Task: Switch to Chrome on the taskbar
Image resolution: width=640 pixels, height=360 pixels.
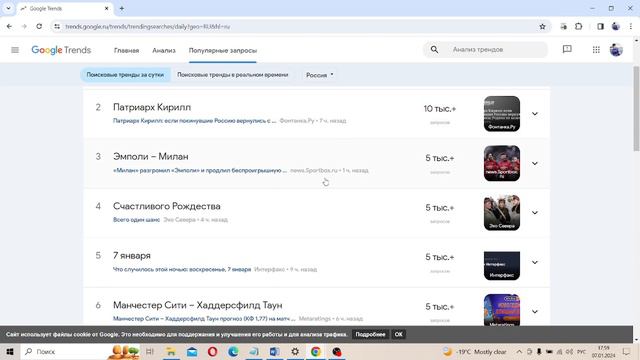Action: pyautogui.click(x=316, y=351)
